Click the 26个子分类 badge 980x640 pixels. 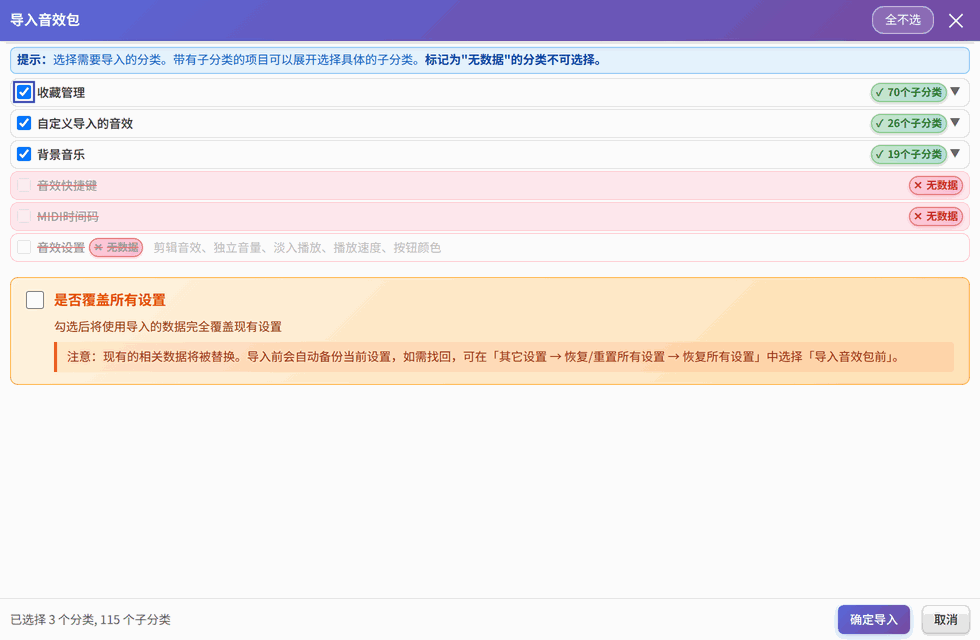point(909,123)
